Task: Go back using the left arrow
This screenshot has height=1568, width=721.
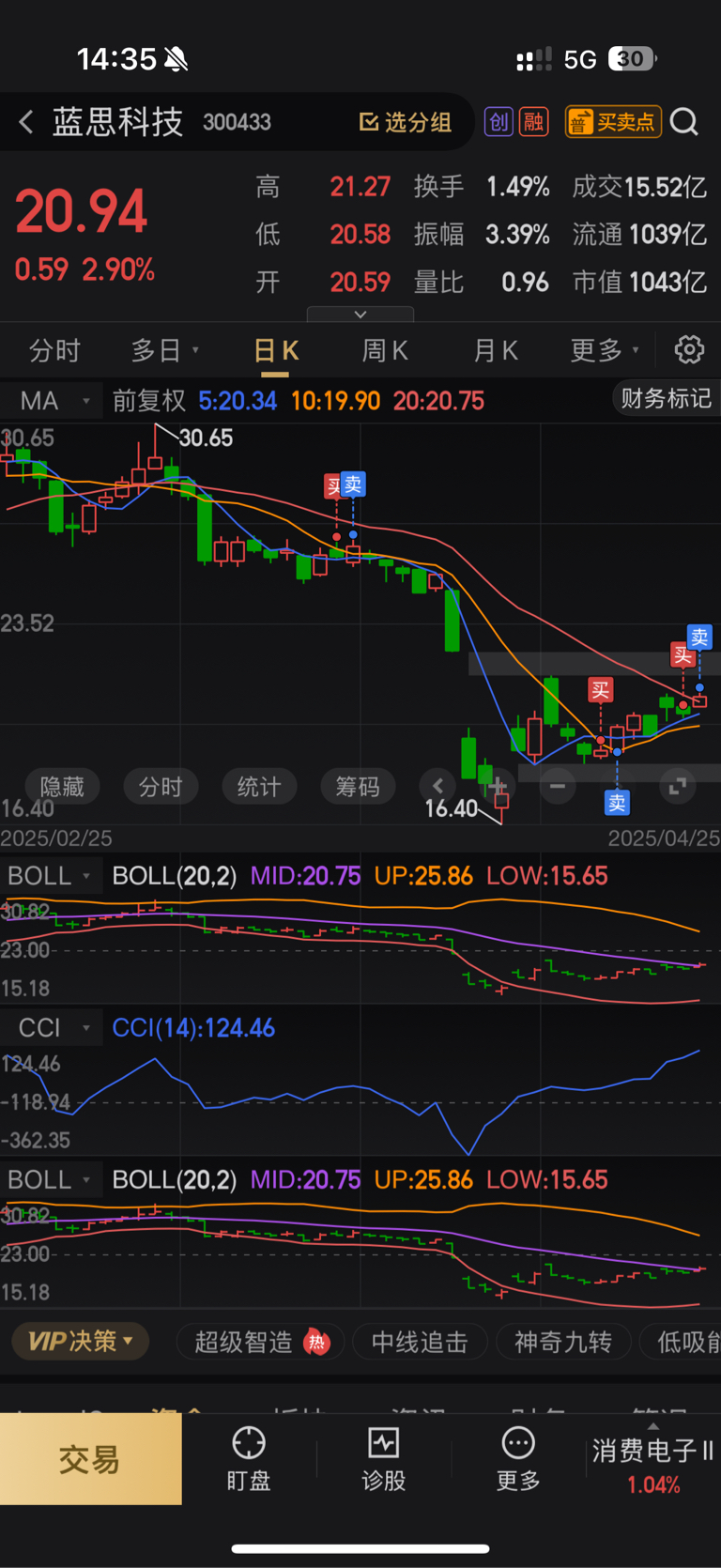Action: (26, 122)
